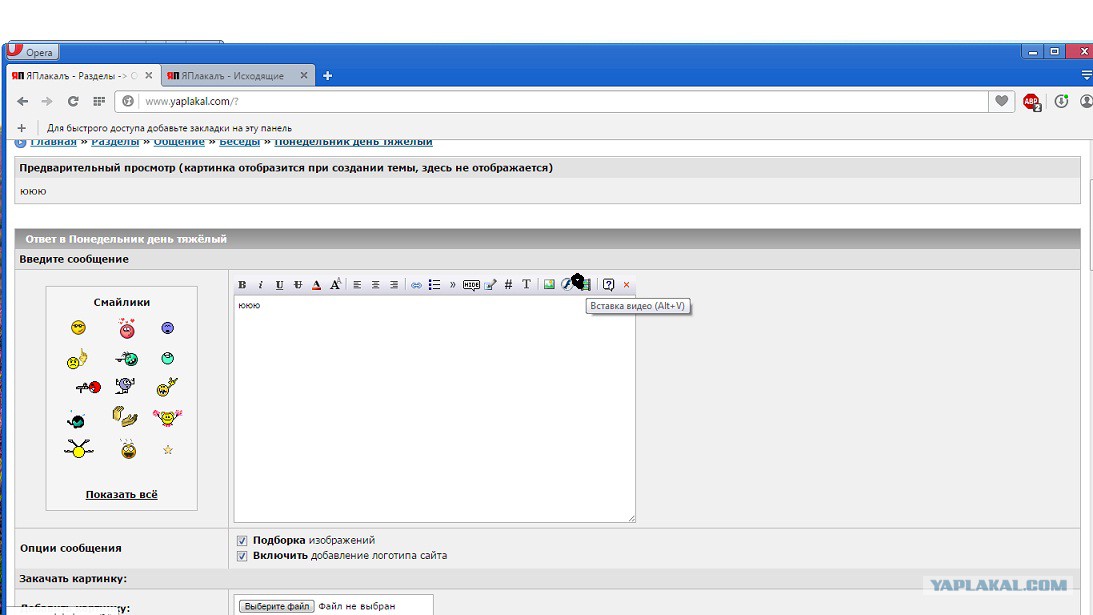The width and height of the screenshot is (1093, 615).
Task: Open the text color picker
Action: point(316,284)
